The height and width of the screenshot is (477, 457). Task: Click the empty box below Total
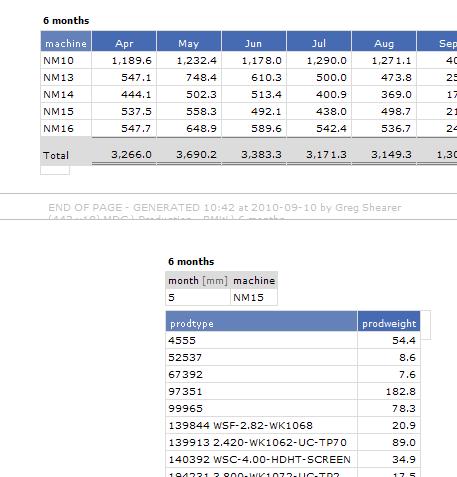click(x=55, y=170)
